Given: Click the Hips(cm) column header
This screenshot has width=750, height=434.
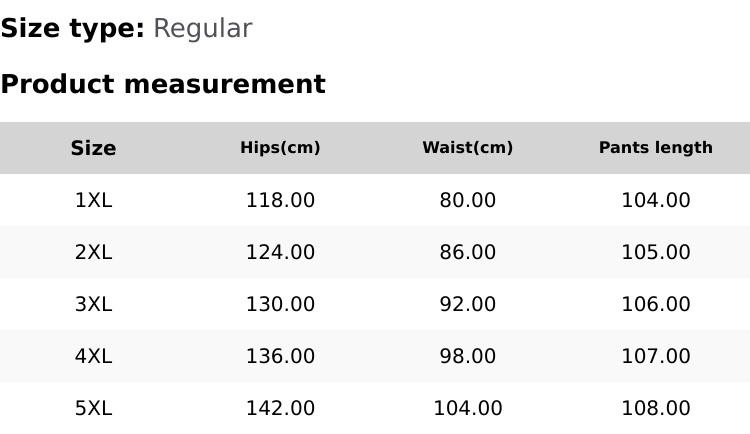Looking at the screenshot, I should [x=280, y=148].
